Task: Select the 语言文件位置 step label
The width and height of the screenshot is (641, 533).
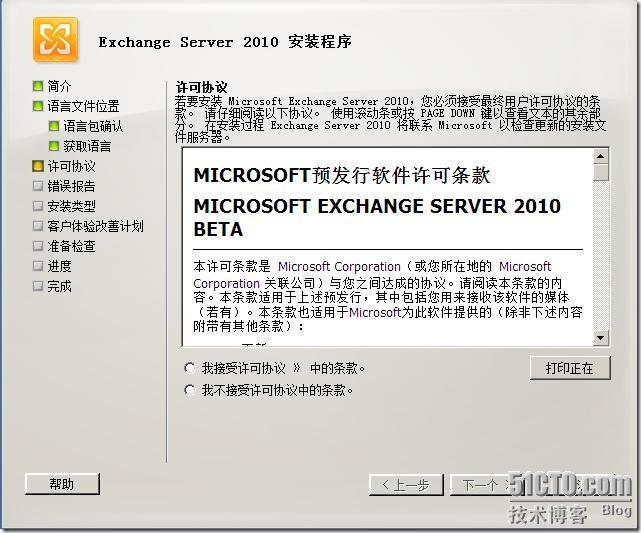Action: click(83, 106)
